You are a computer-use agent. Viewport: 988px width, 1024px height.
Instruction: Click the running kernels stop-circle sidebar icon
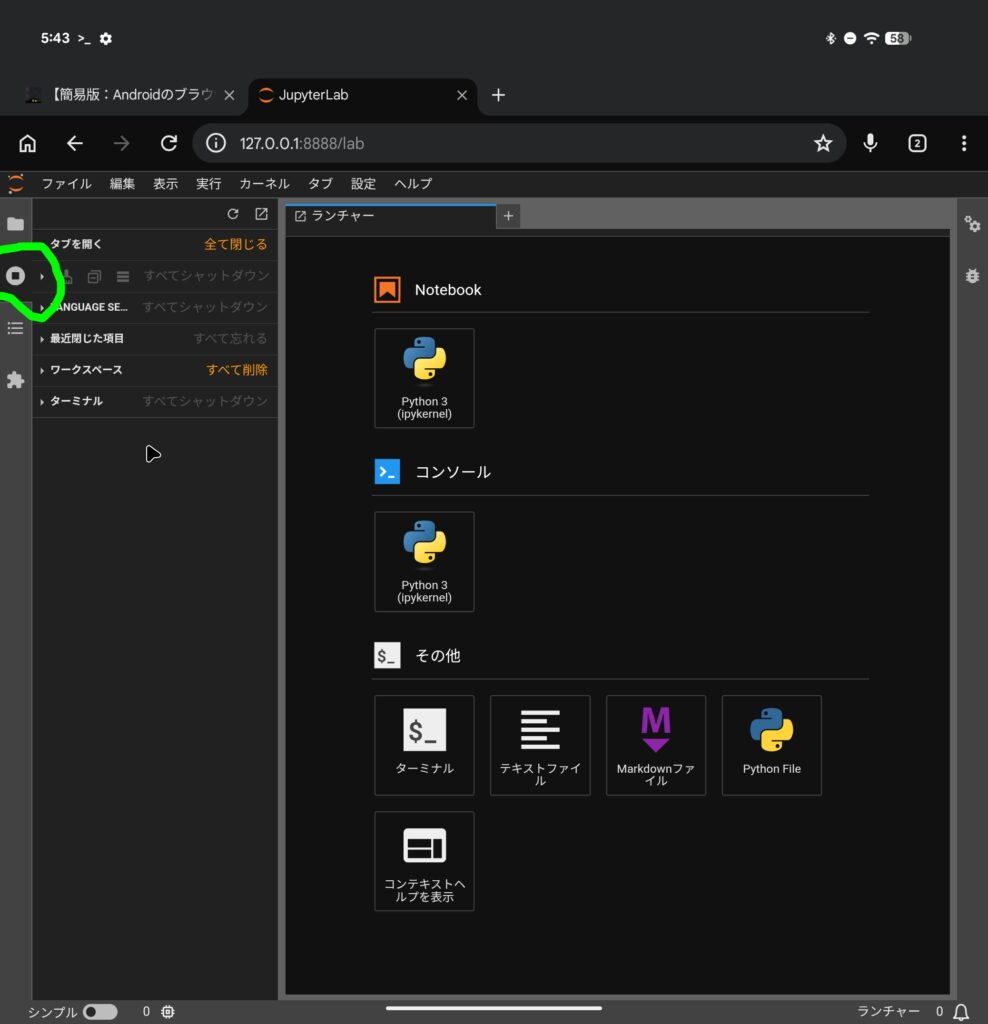15,276
